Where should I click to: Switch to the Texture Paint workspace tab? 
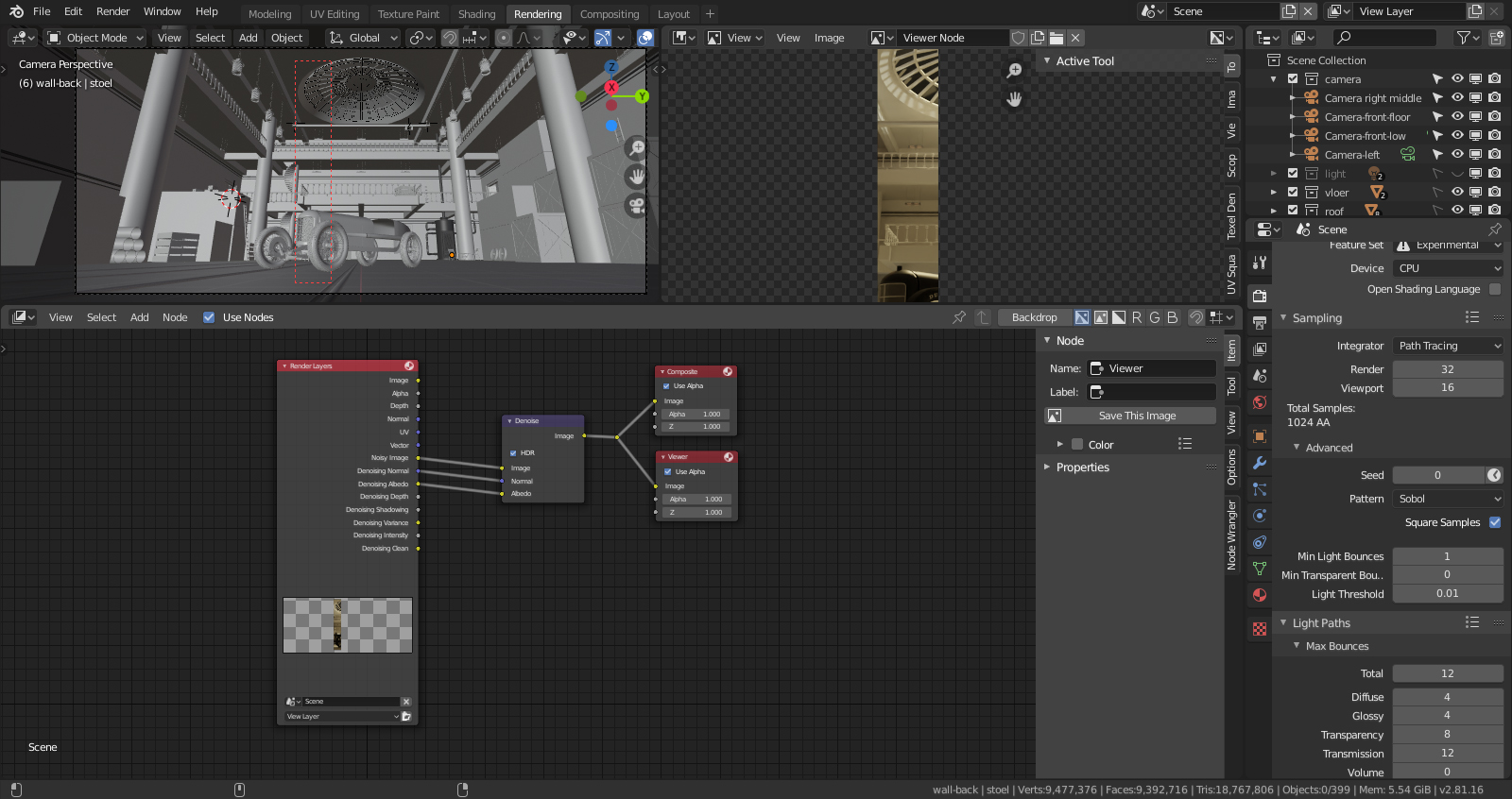(x=408, y=14)
